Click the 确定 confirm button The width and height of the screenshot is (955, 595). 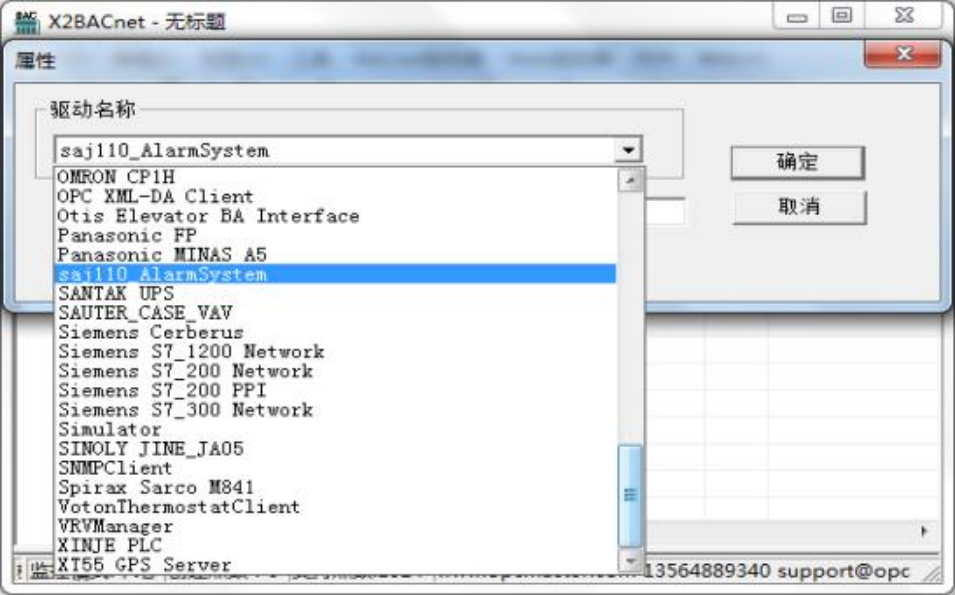pyautogui.click(x=797, y=162)
